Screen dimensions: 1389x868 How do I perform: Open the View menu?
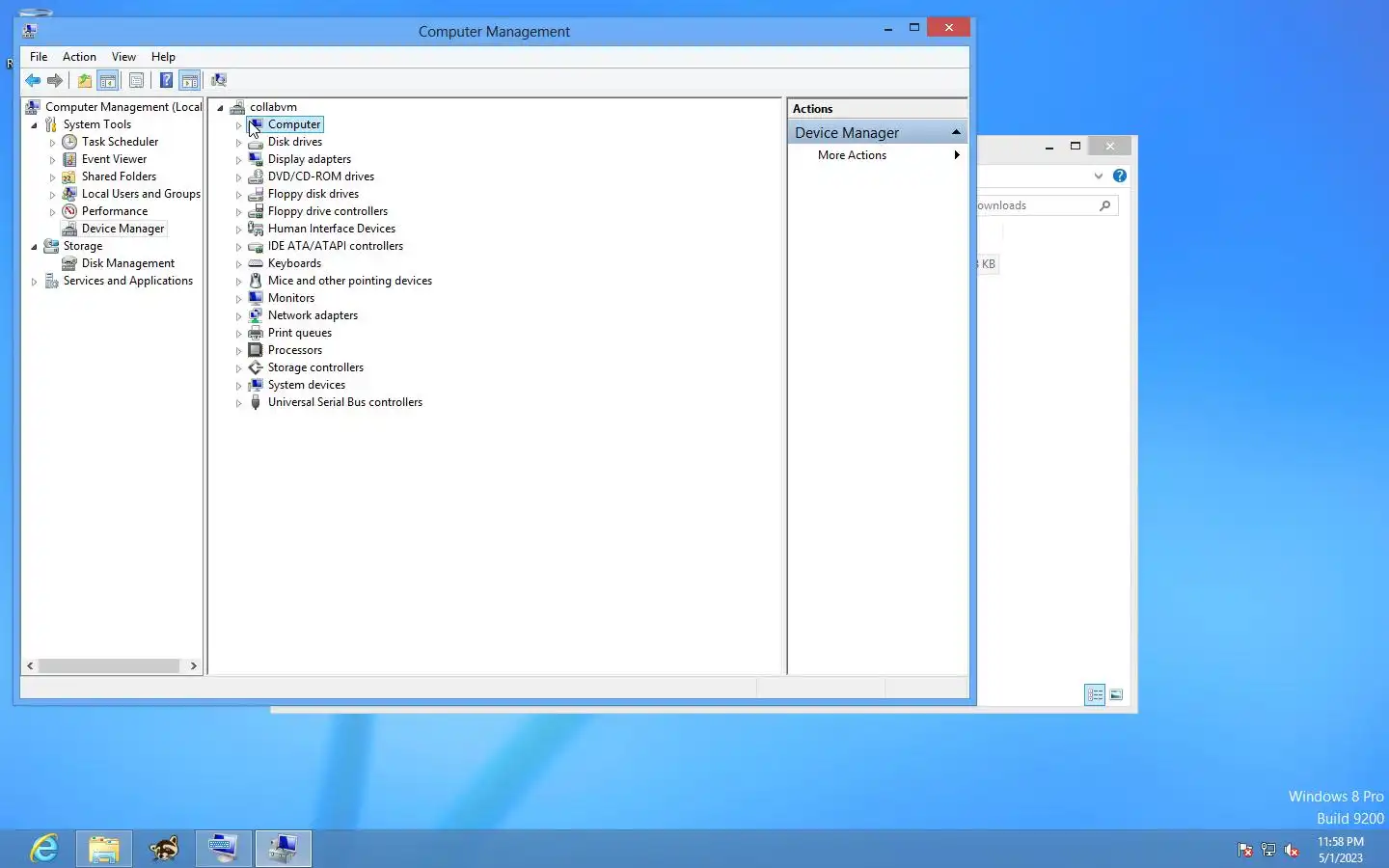tap(123, 57)
